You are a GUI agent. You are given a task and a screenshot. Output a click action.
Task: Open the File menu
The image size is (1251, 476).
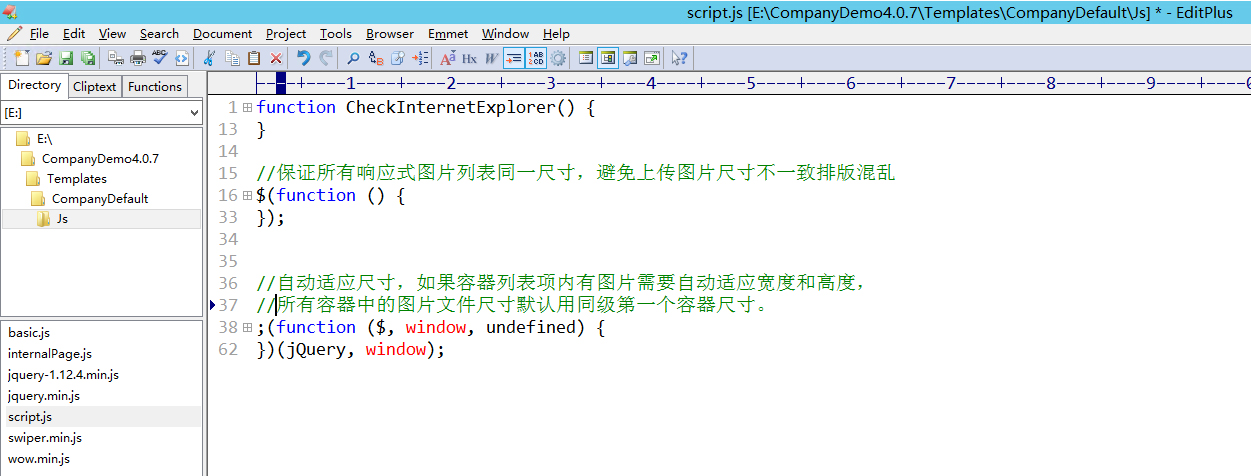click(x=39, y=34)
